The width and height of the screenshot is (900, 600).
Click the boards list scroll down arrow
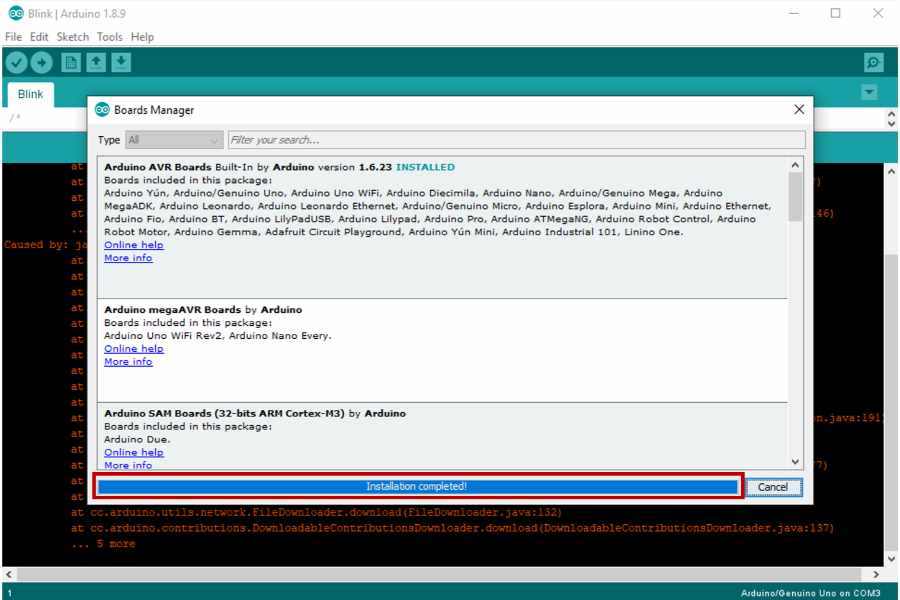[x=795, y=461]
